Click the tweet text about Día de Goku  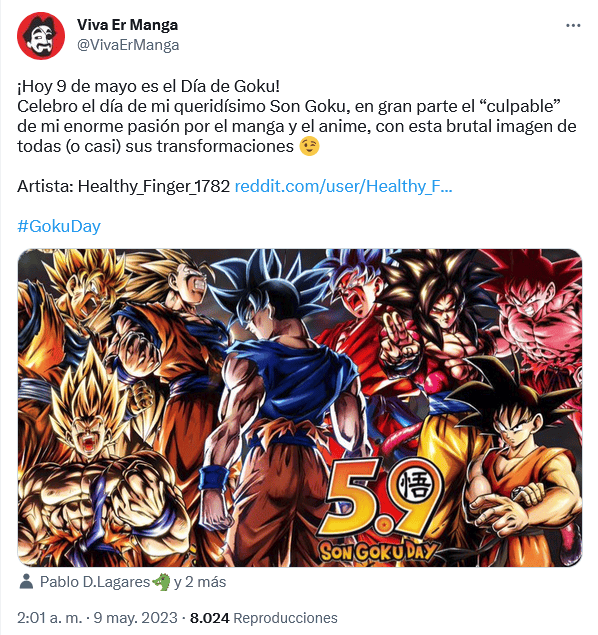[296, 116]
